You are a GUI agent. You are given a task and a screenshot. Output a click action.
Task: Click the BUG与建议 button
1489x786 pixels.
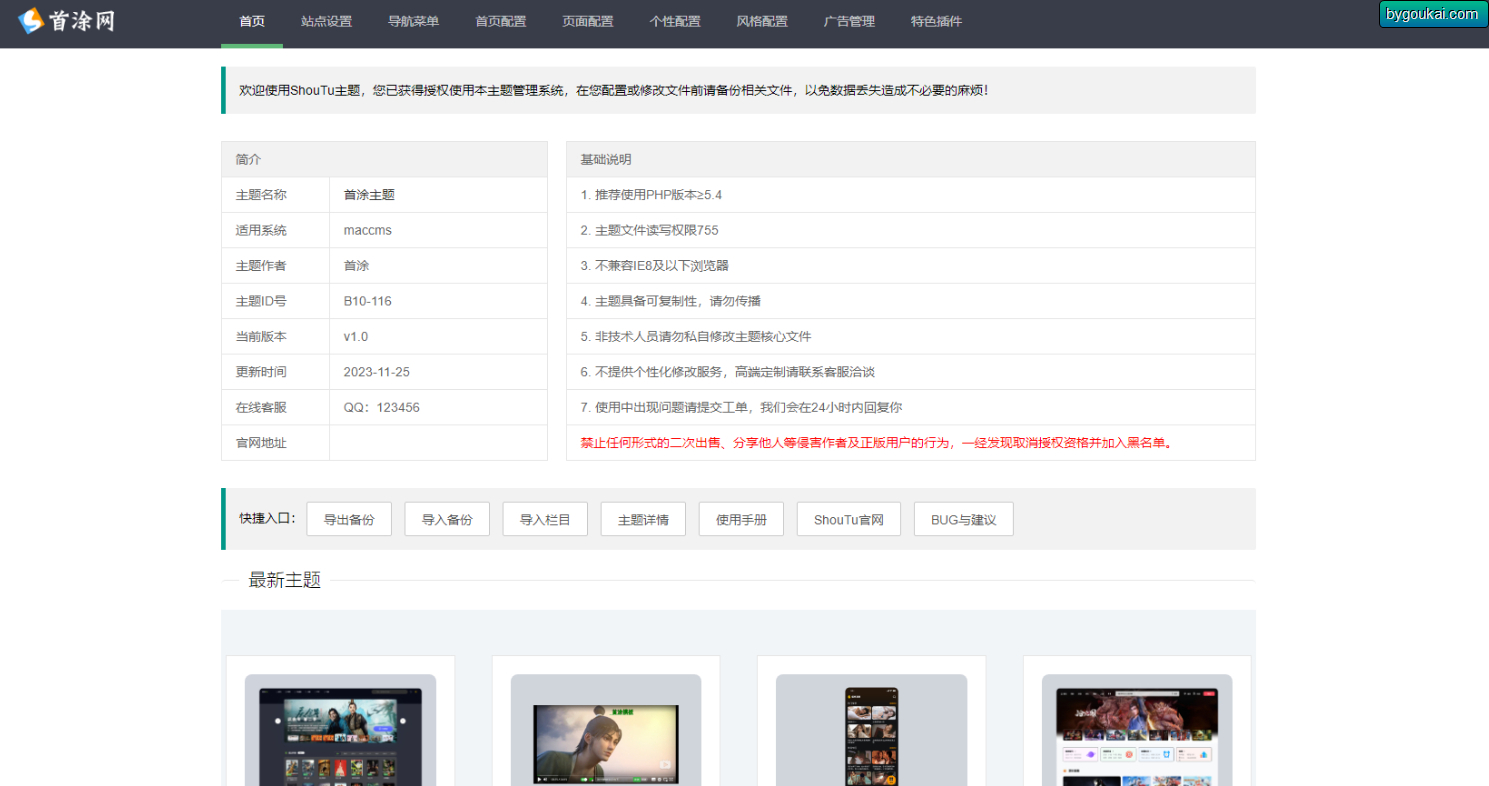[x=963, y=520]
